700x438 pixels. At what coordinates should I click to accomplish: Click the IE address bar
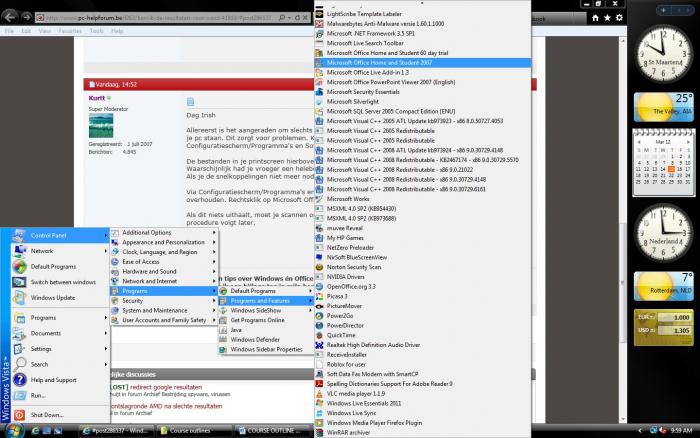point(158,18)
